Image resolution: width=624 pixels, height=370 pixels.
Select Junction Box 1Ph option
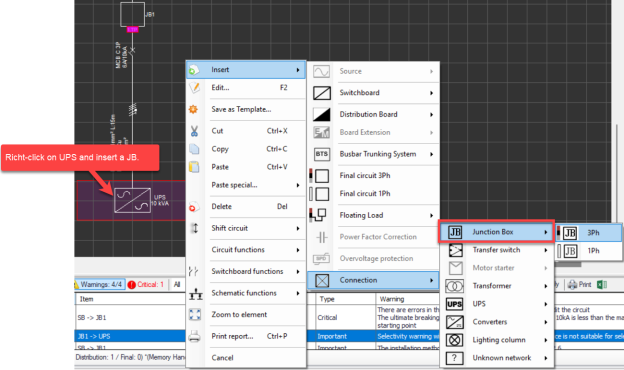coord(589,251)
